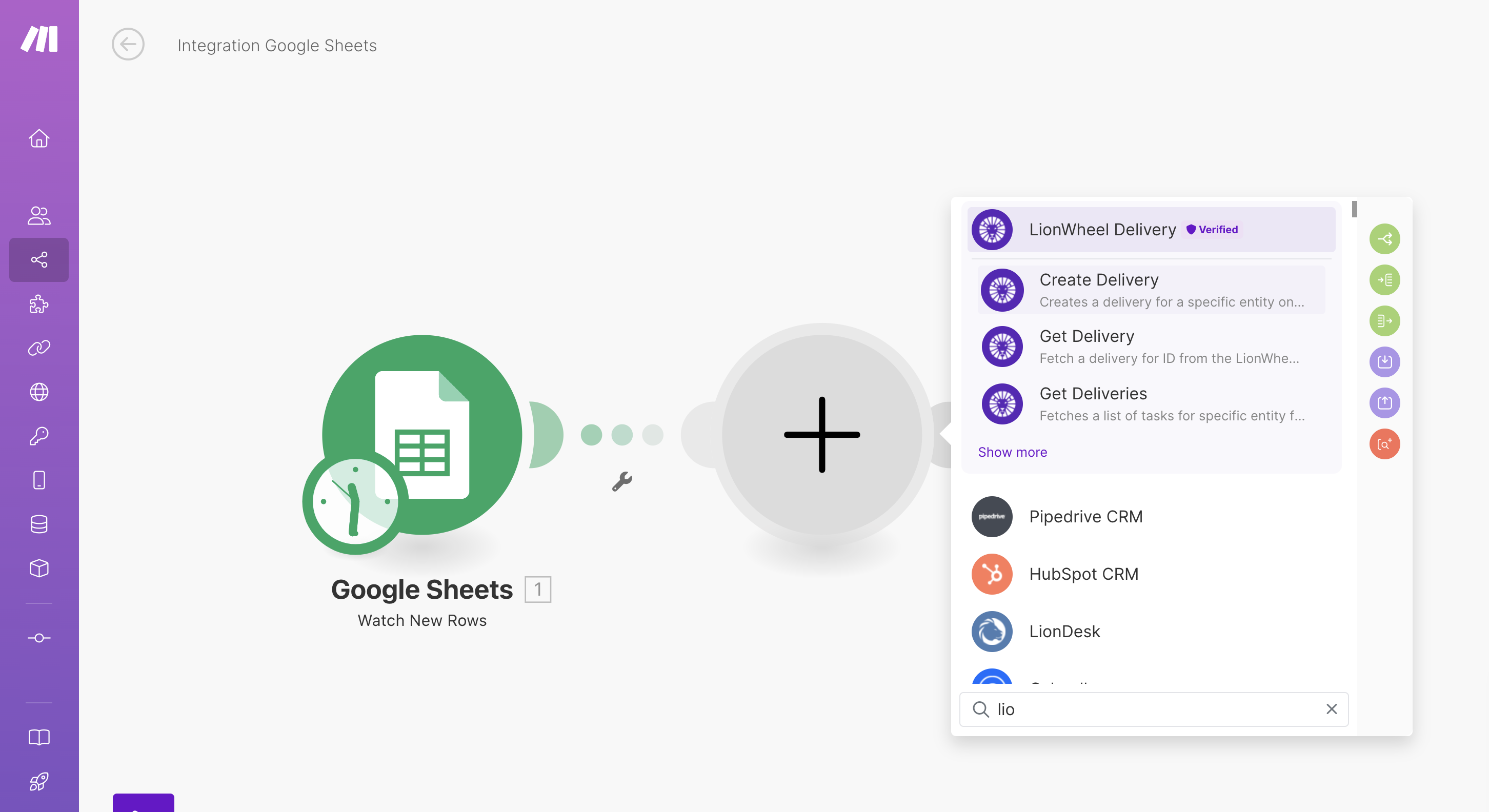
Task: Open the Home dashboard icon
Action: 39,139
